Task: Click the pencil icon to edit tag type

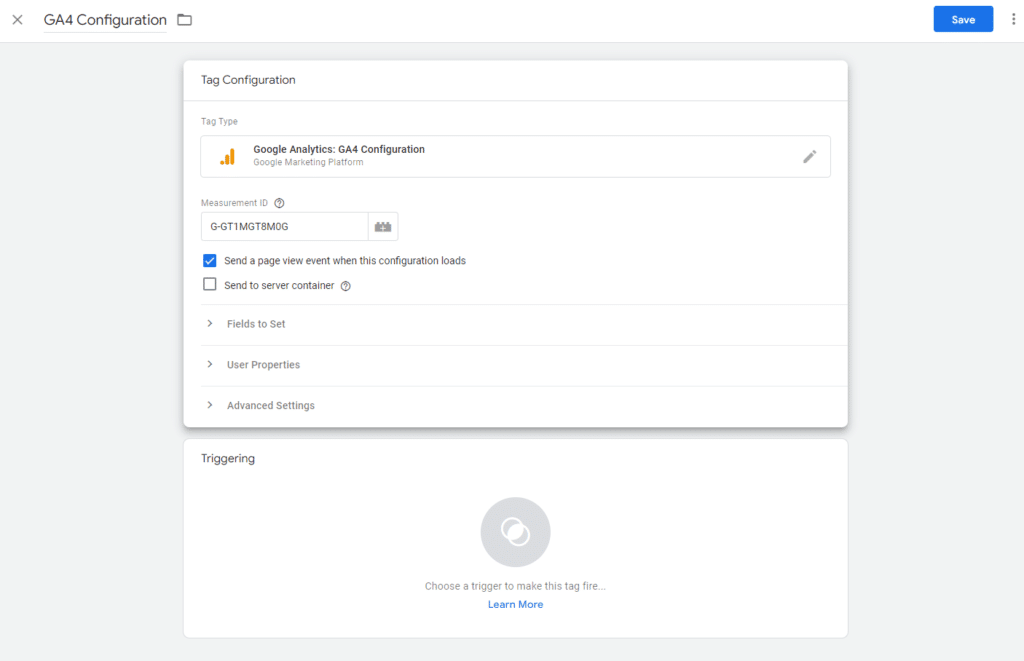Action: point(809,157)
